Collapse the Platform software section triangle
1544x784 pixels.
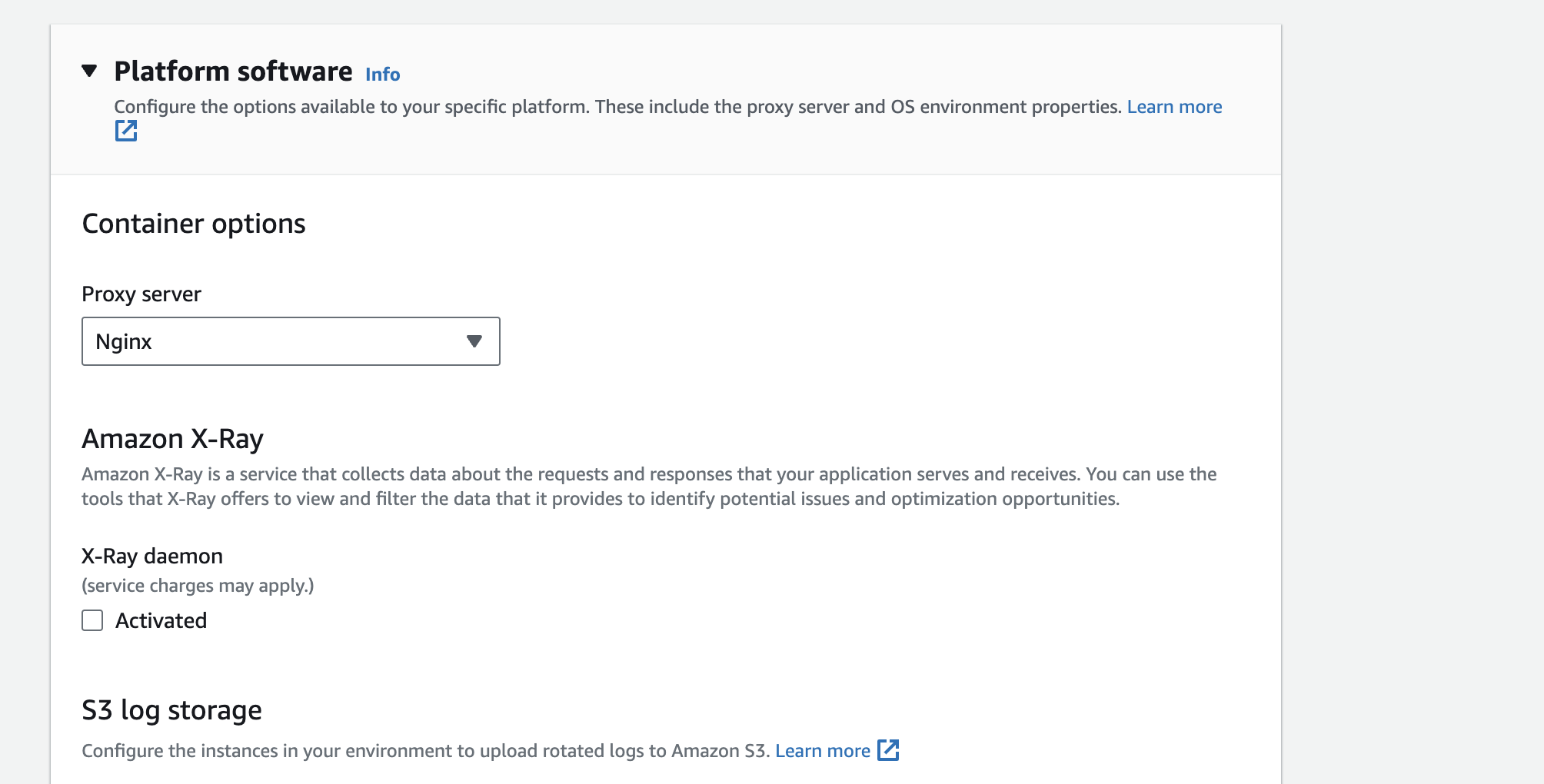coord(89,71)
